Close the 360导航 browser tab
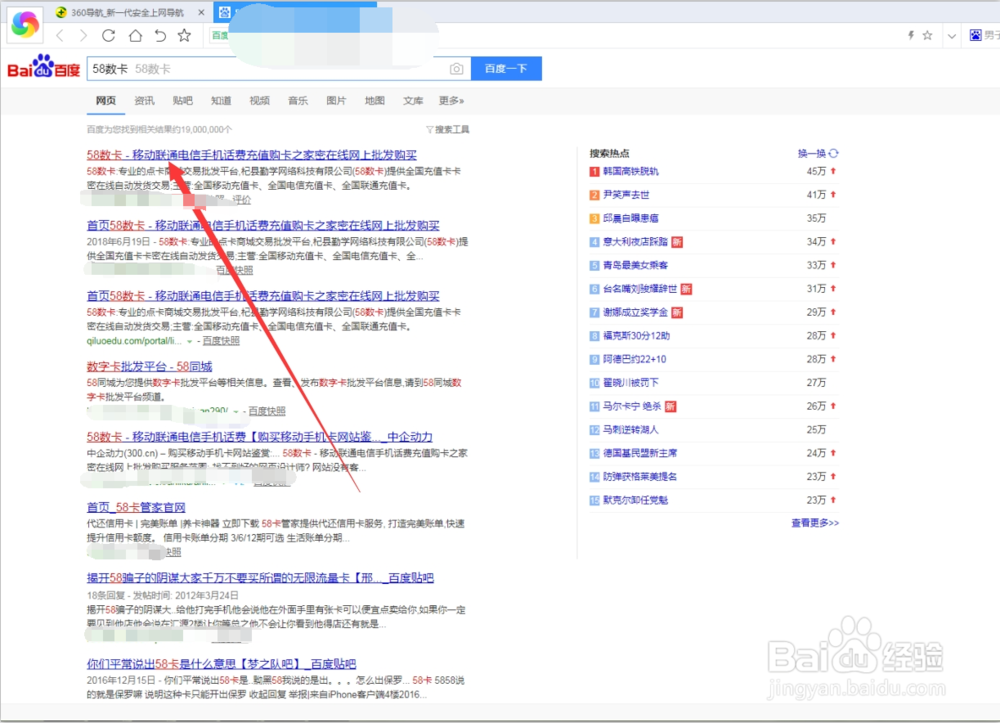Screen dimensions: 1000x723 tap(201, 12)
